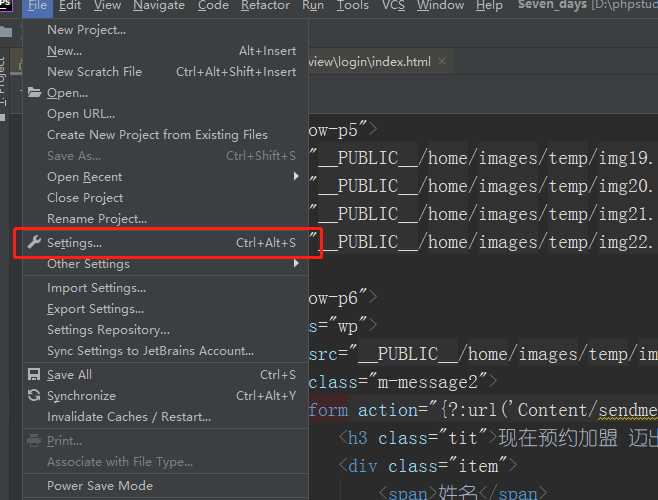Click the floppy disk icon beside Save All
Viewport: 658px width, 500px height.
(34, 374)
